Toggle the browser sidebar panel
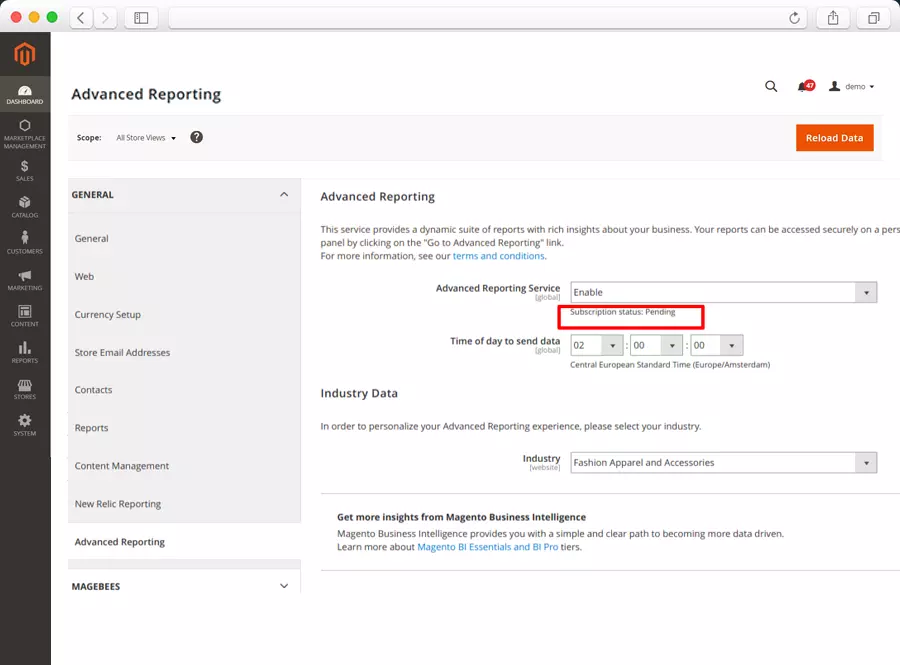 [x=141, y=18]
